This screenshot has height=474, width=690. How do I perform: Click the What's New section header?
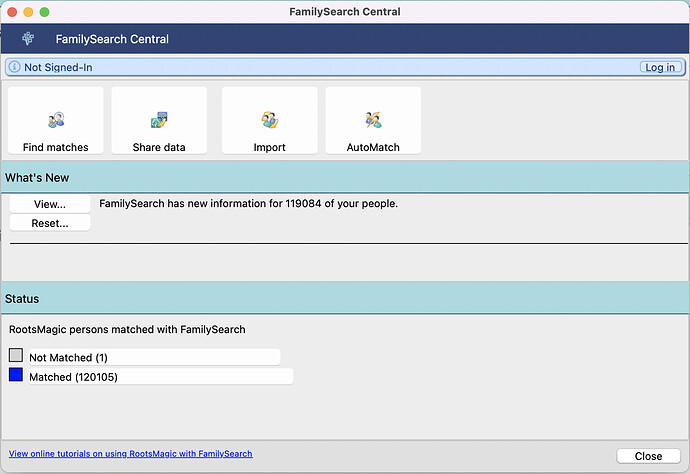(345, 177)
